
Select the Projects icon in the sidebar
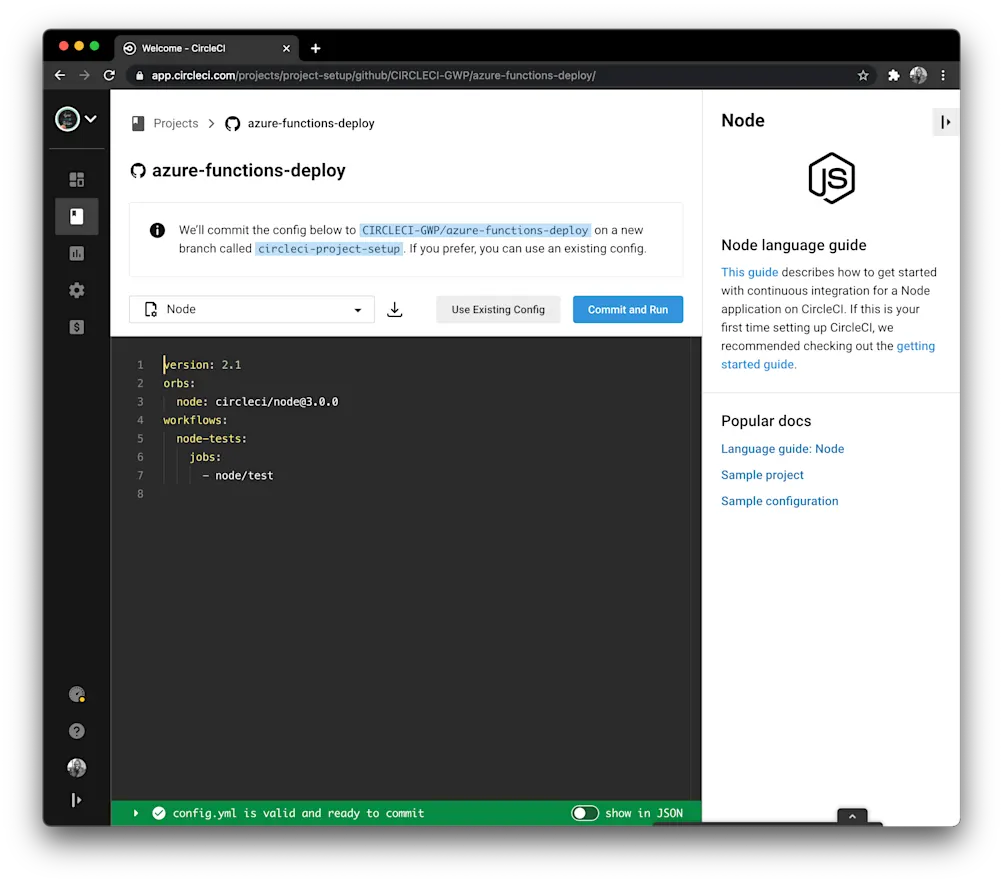click(x=77, y=216)
